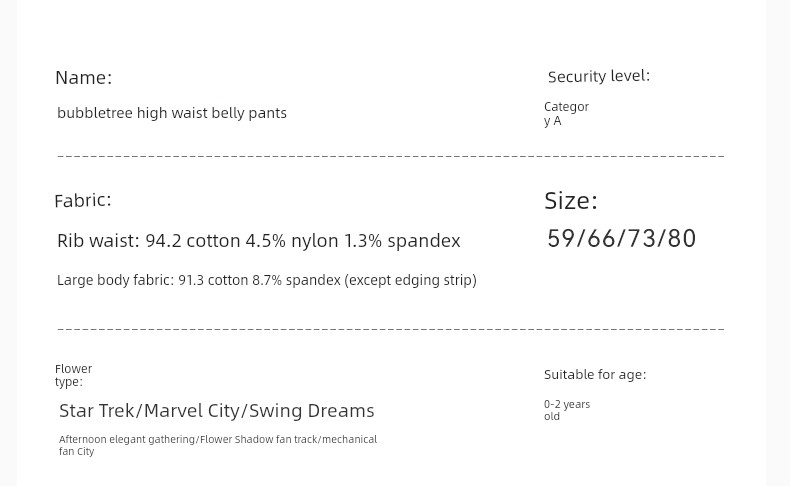Click the Large body fabric line
790x486 pixels.
pyautogui.click(x=267, y=280)
